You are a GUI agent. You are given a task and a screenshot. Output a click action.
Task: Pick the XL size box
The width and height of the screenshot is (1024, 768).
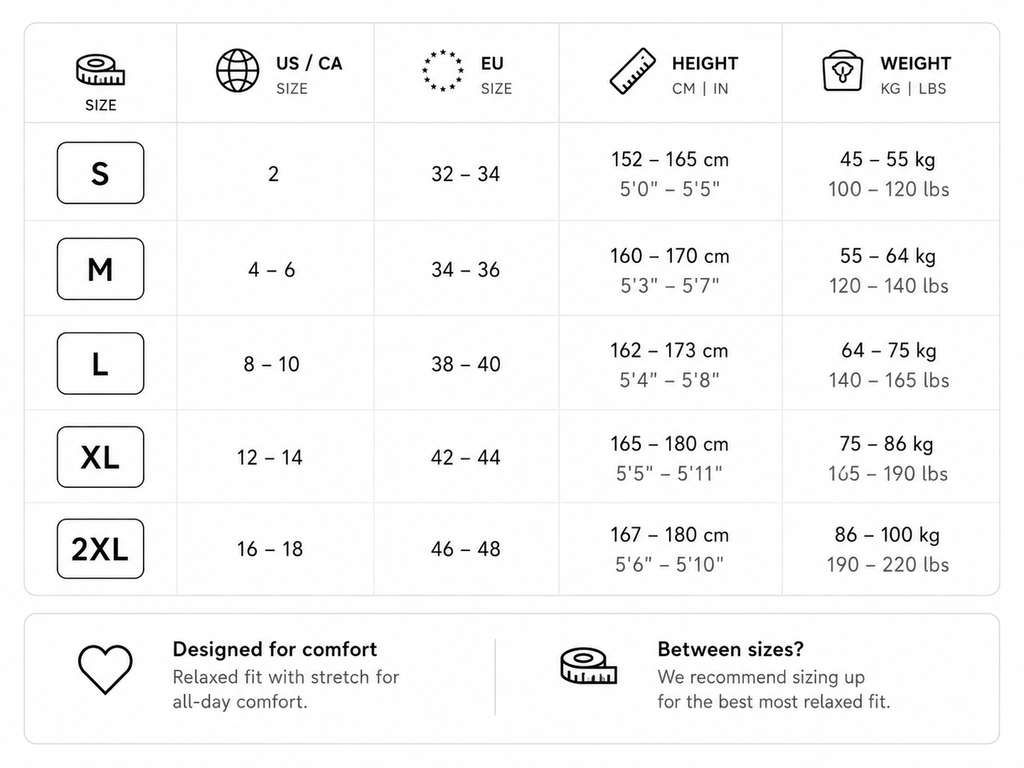tap(101, 457)
